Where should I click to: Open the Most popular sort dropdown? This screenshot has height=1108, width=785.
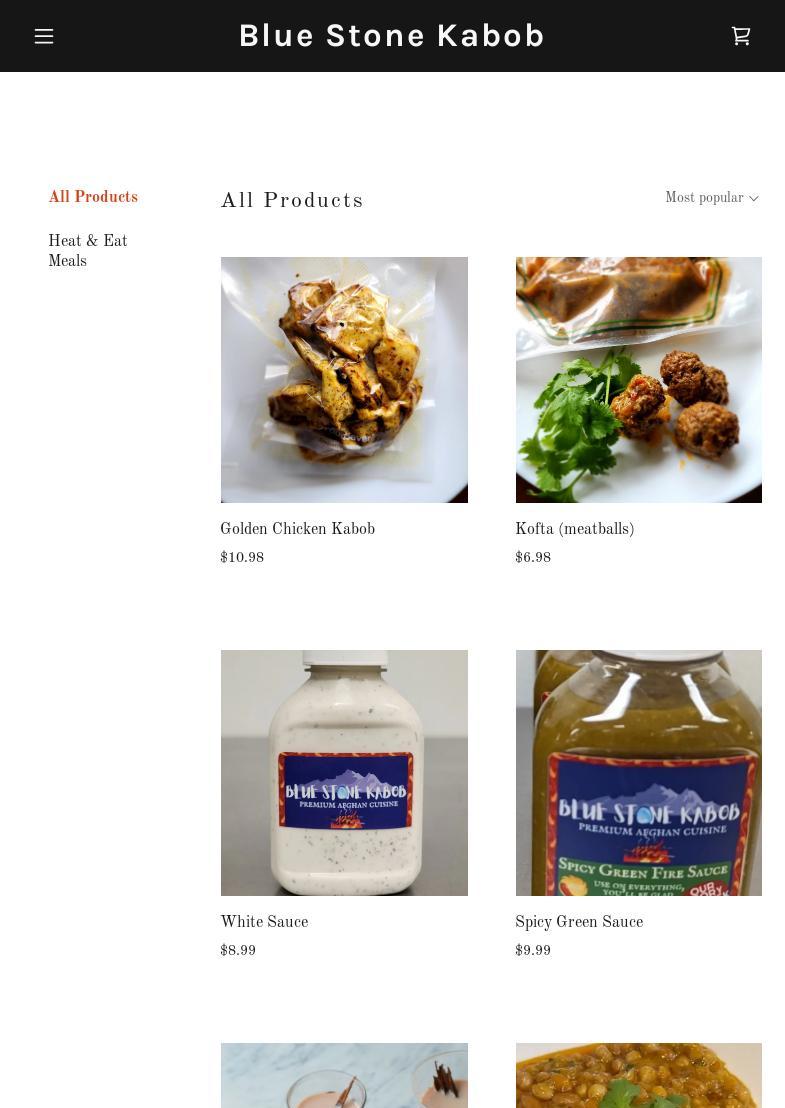704,199
